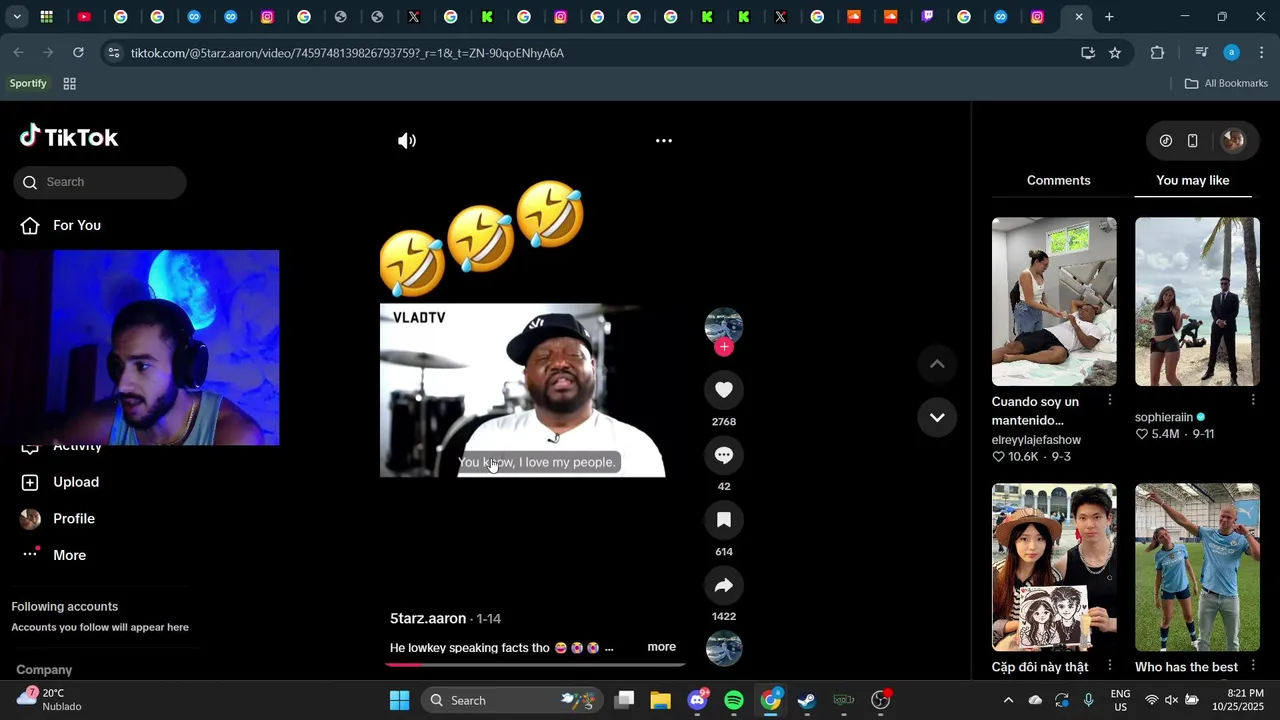Go to previous video with up chevron
The height and width of the screenshot is (720, 1280).
937,364
